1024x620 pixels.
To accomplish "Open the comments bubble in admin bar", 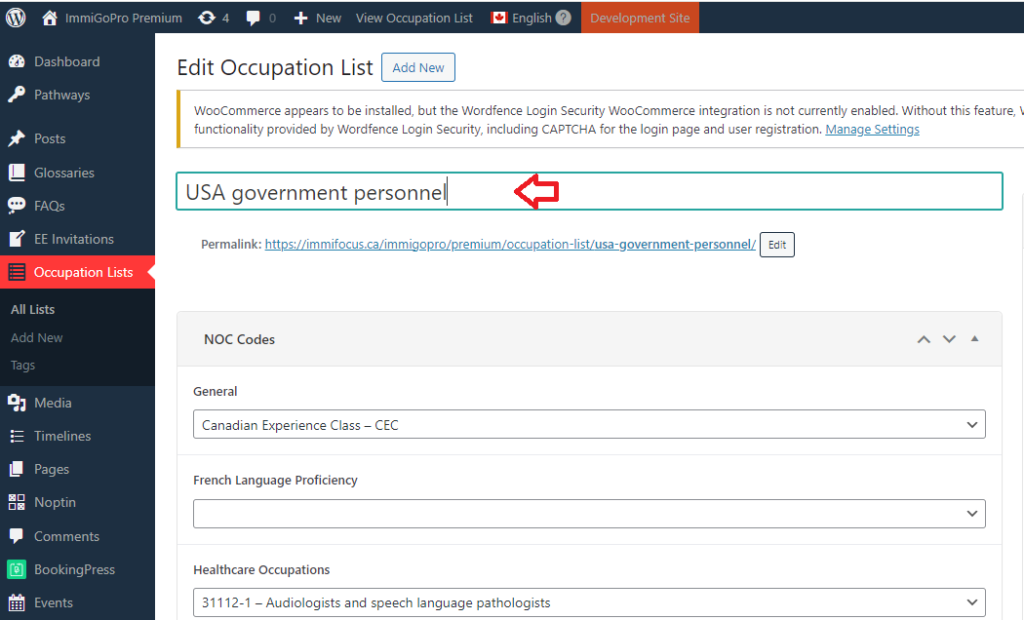I will click(x=260, y=18).
